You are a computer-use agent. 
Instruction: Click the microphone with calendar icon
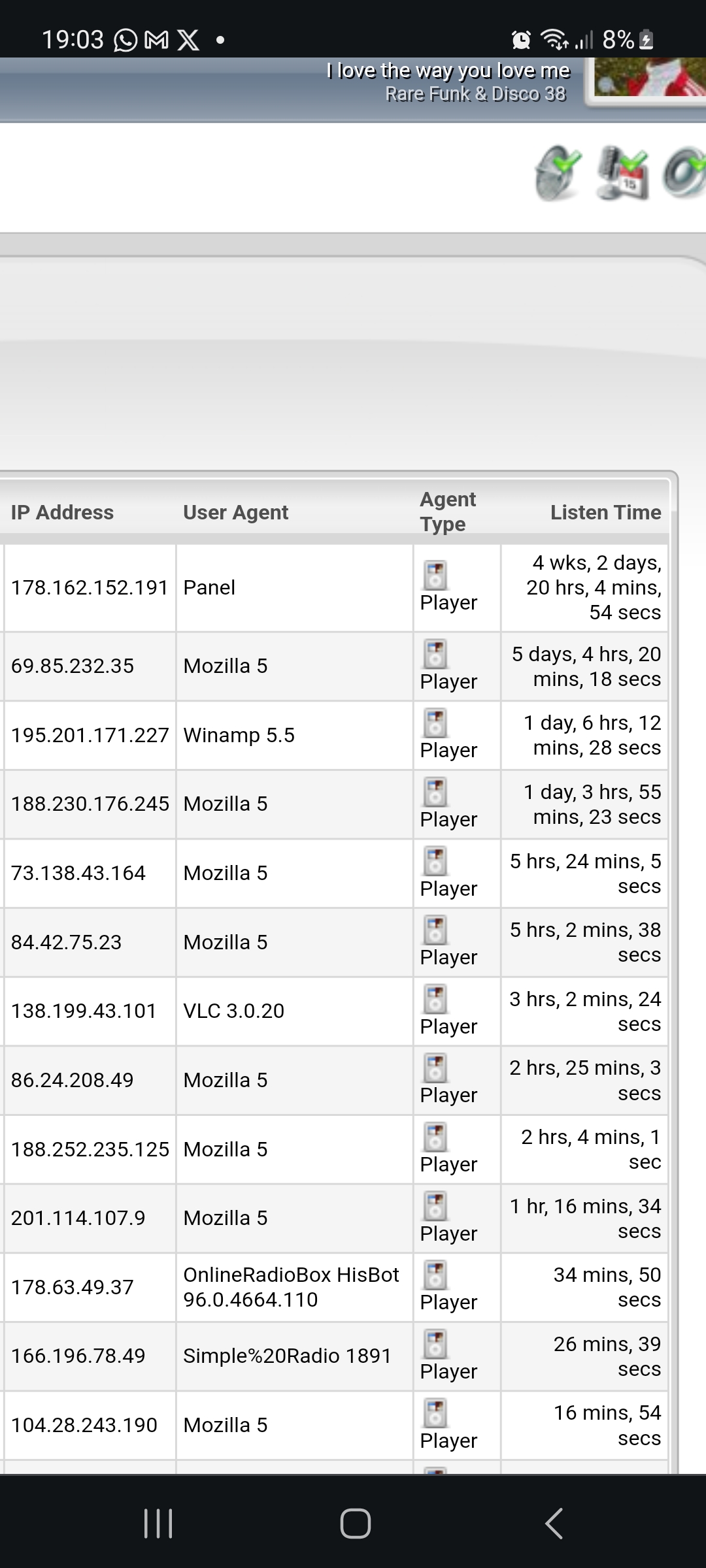622,172
